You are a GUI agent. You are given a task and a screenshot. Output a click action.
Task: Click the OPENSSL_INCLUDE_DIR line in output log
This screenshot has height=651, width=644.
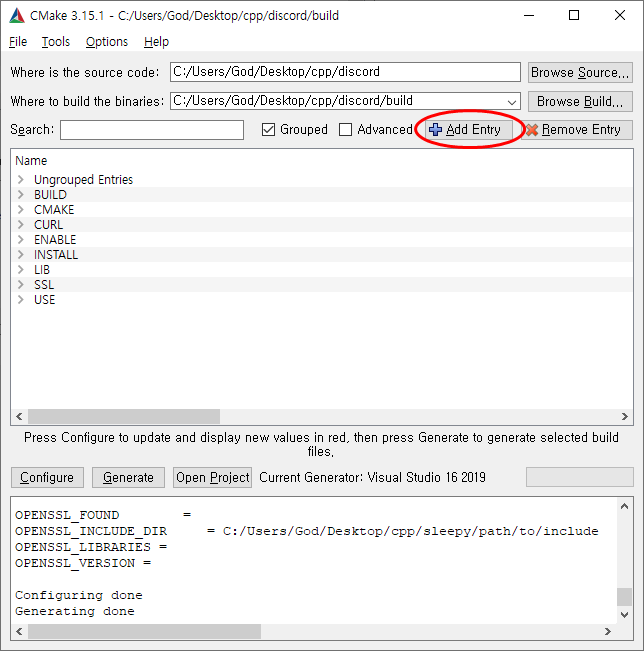306,531
